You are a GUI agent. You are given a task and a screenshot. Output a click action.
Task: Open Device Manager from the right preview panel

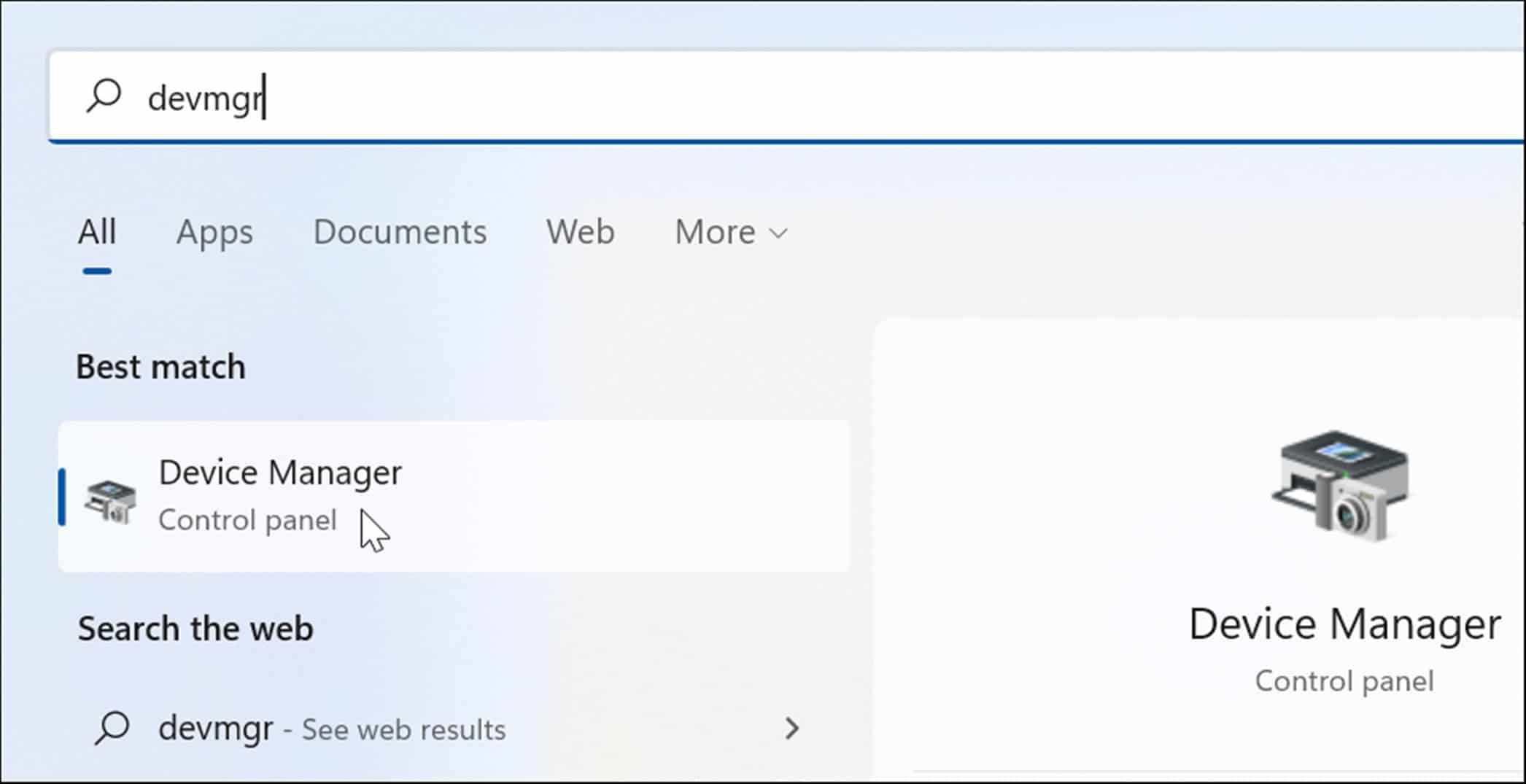point(1346,624)
